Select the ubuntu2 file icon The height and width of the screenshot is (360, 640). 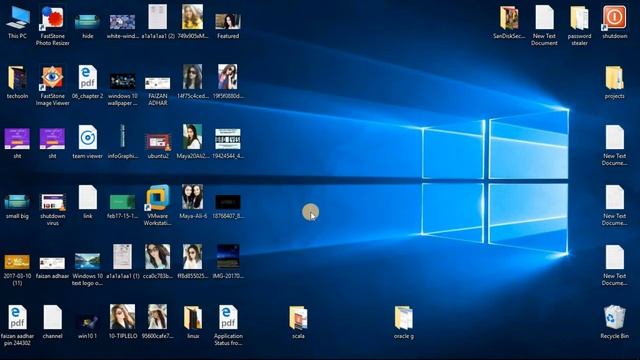pos(158,142)
